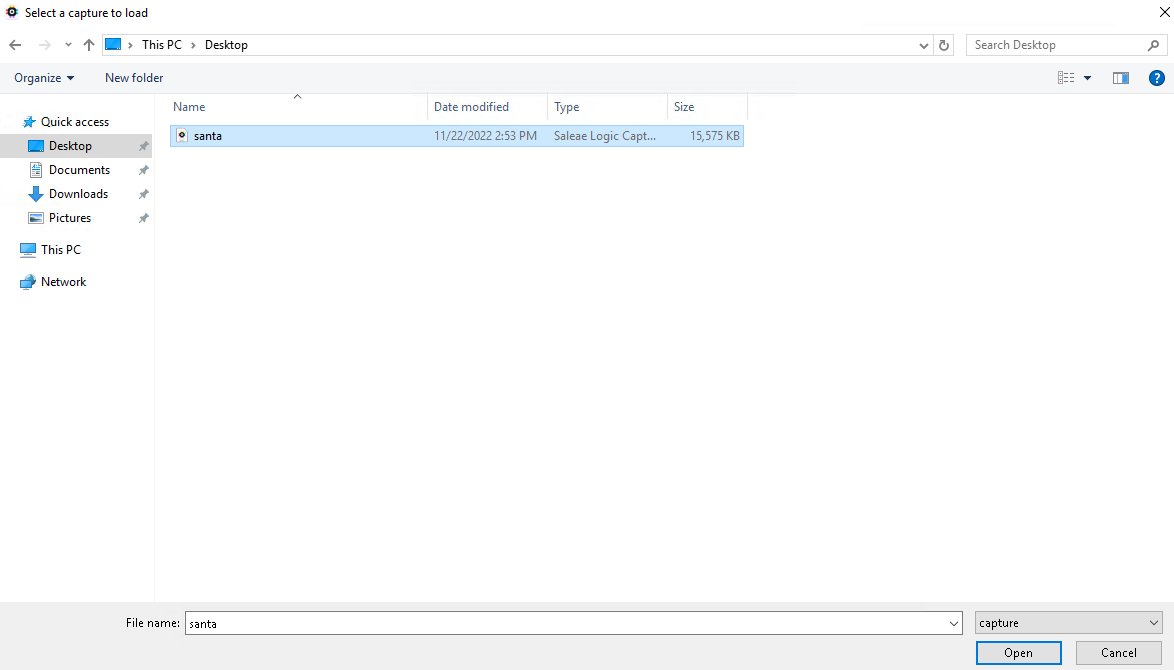Screen dimensions: 1174x670
Task: Click the File name input field
Action: pos(565,623)
